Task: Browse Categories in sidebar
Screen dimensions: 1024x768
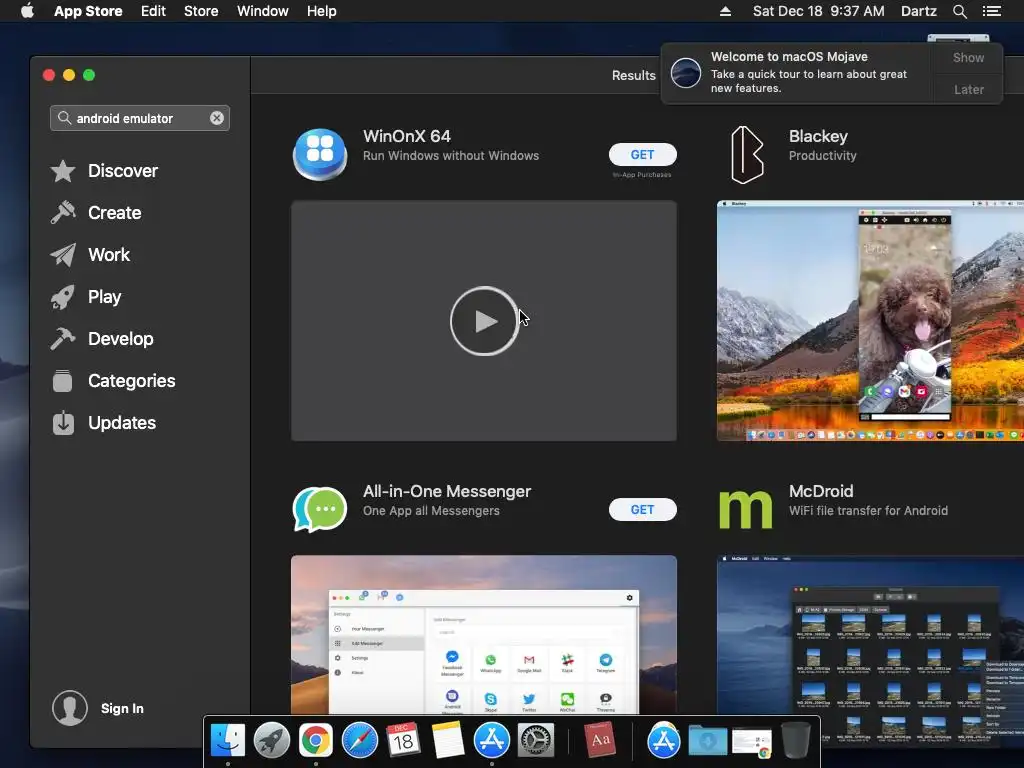Action: [113, 381]
